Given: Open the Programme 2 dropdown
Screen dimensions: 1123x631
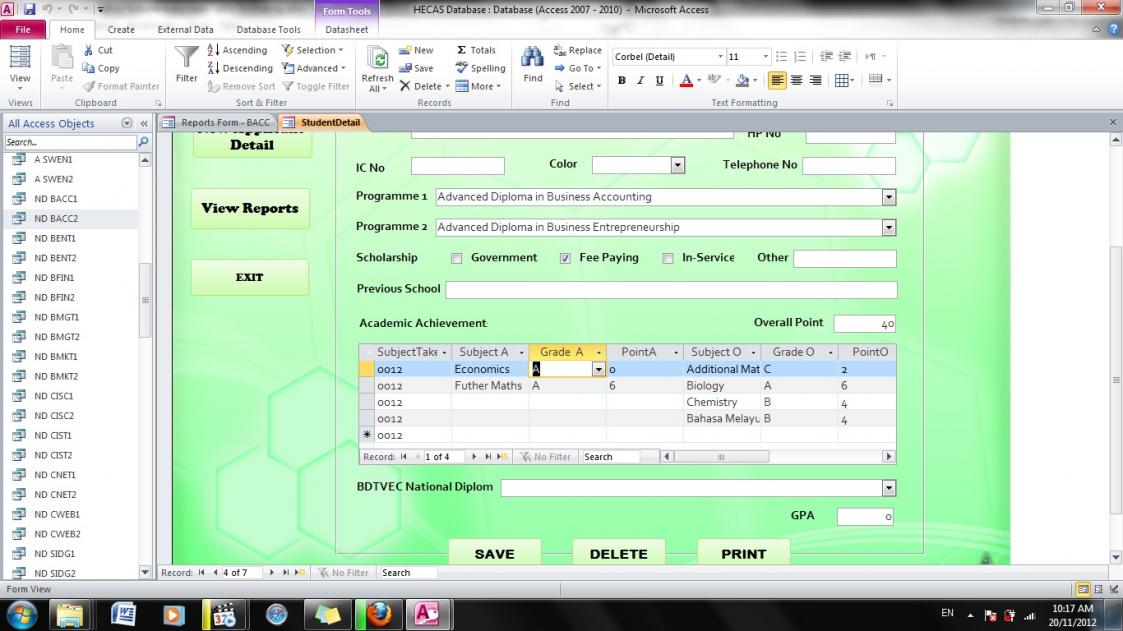Looking at the screenshot, I should pos(888,227).
